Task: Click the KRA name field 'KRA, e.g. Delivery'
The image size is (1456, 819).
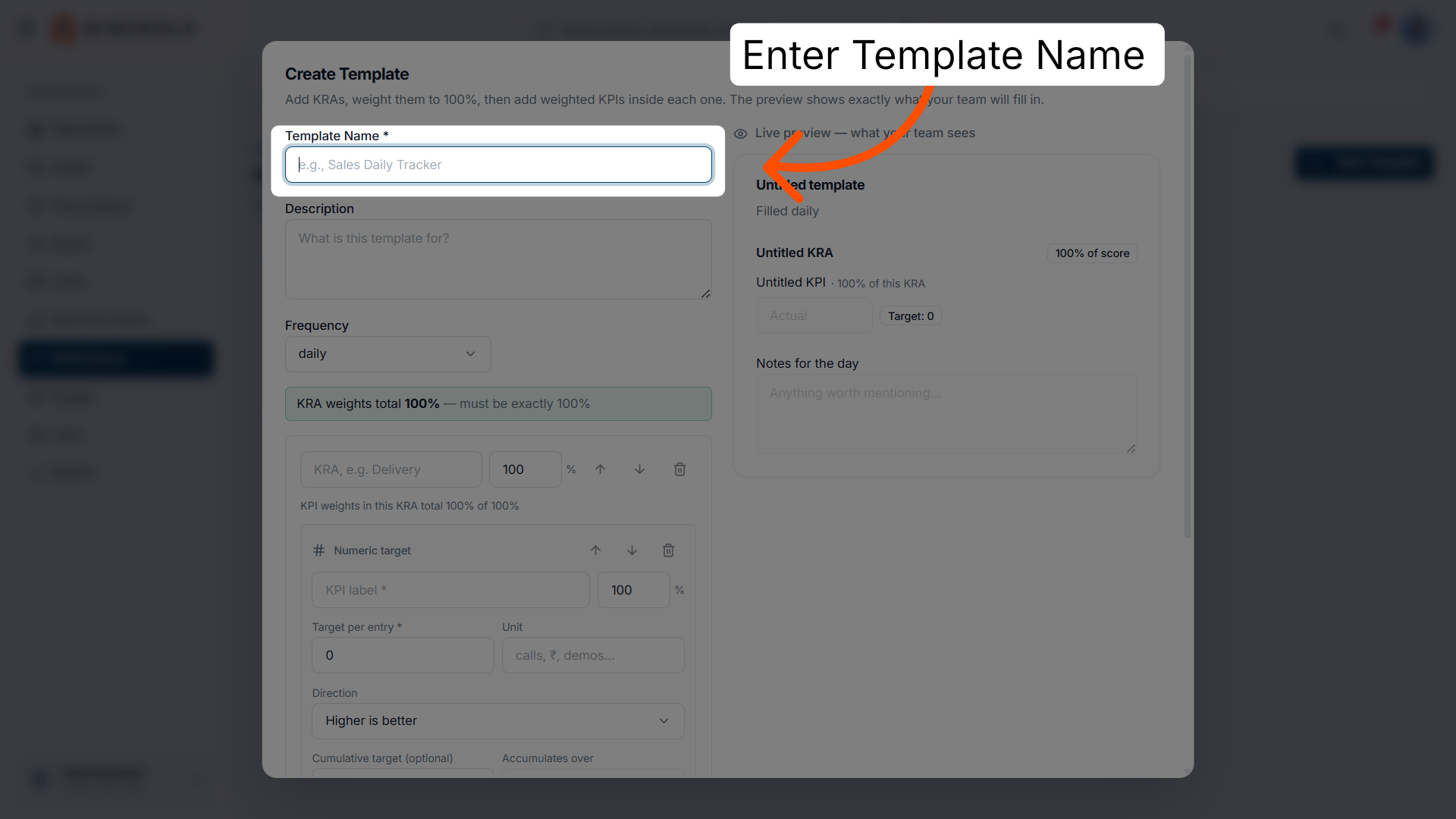Action: (391, 469)
